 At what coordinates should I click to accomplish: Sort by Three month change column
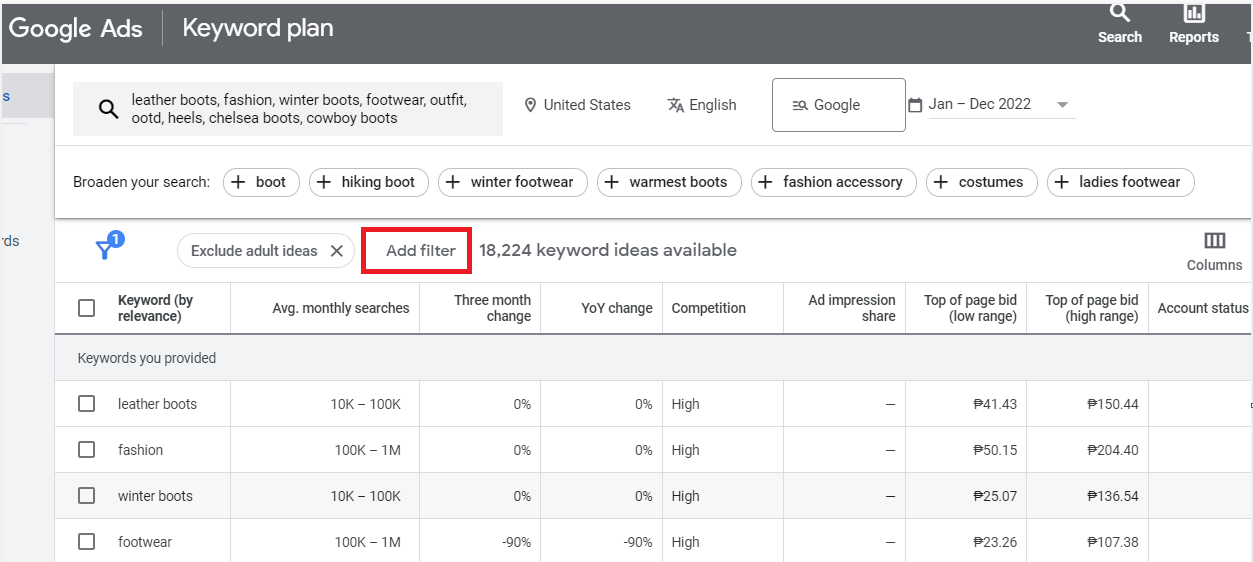[492, 308]
